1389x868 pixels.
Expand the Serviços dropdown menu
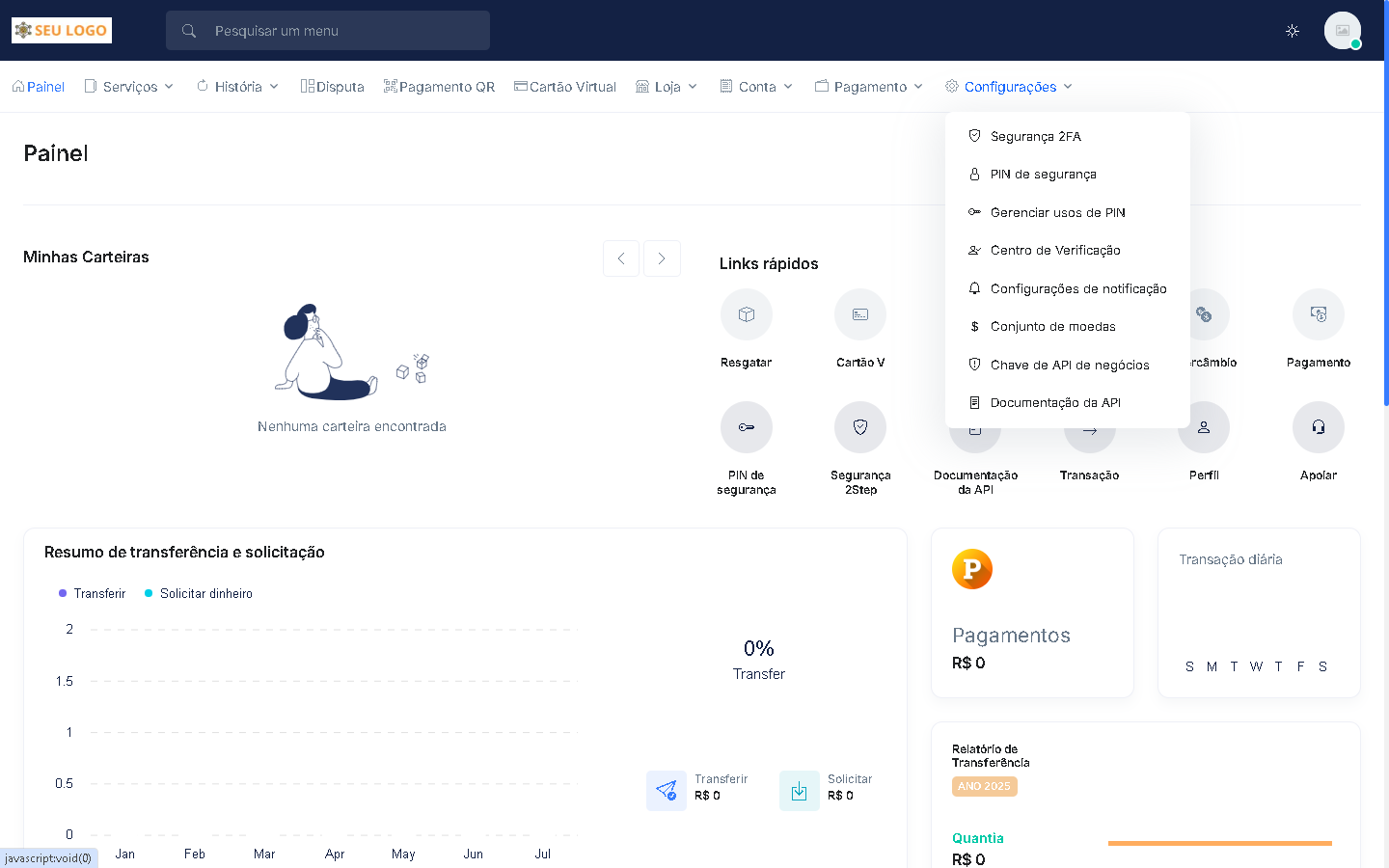(x=129, y=87)
